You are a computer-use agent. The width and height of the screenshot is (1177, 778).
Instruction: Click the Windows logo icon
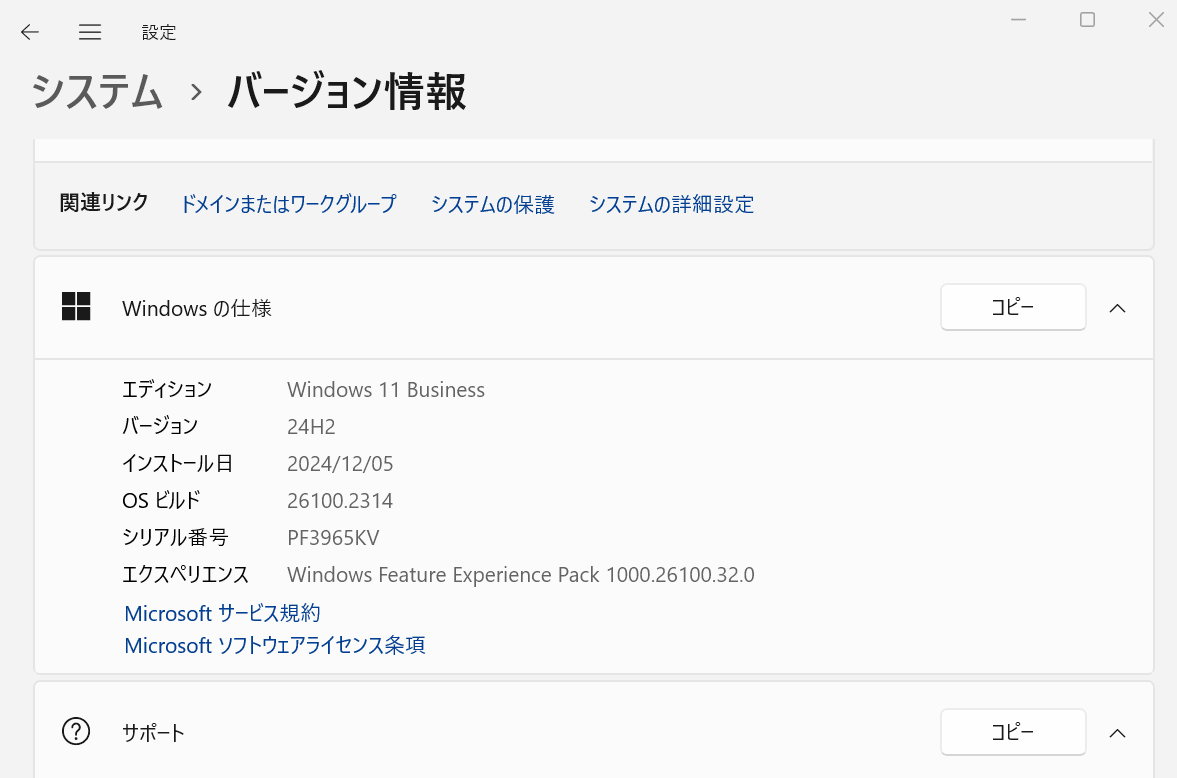coord(76,307)
